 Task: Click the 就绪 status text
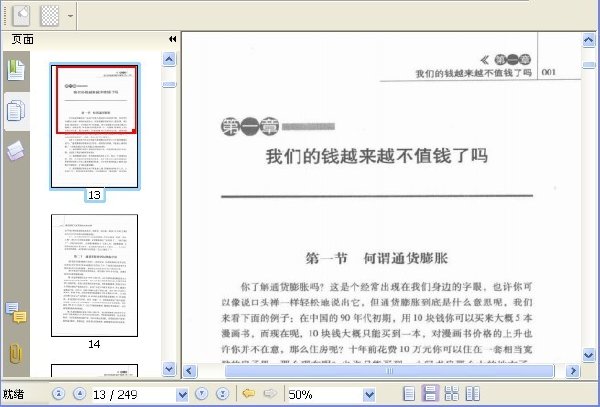(x=13, y=394)
